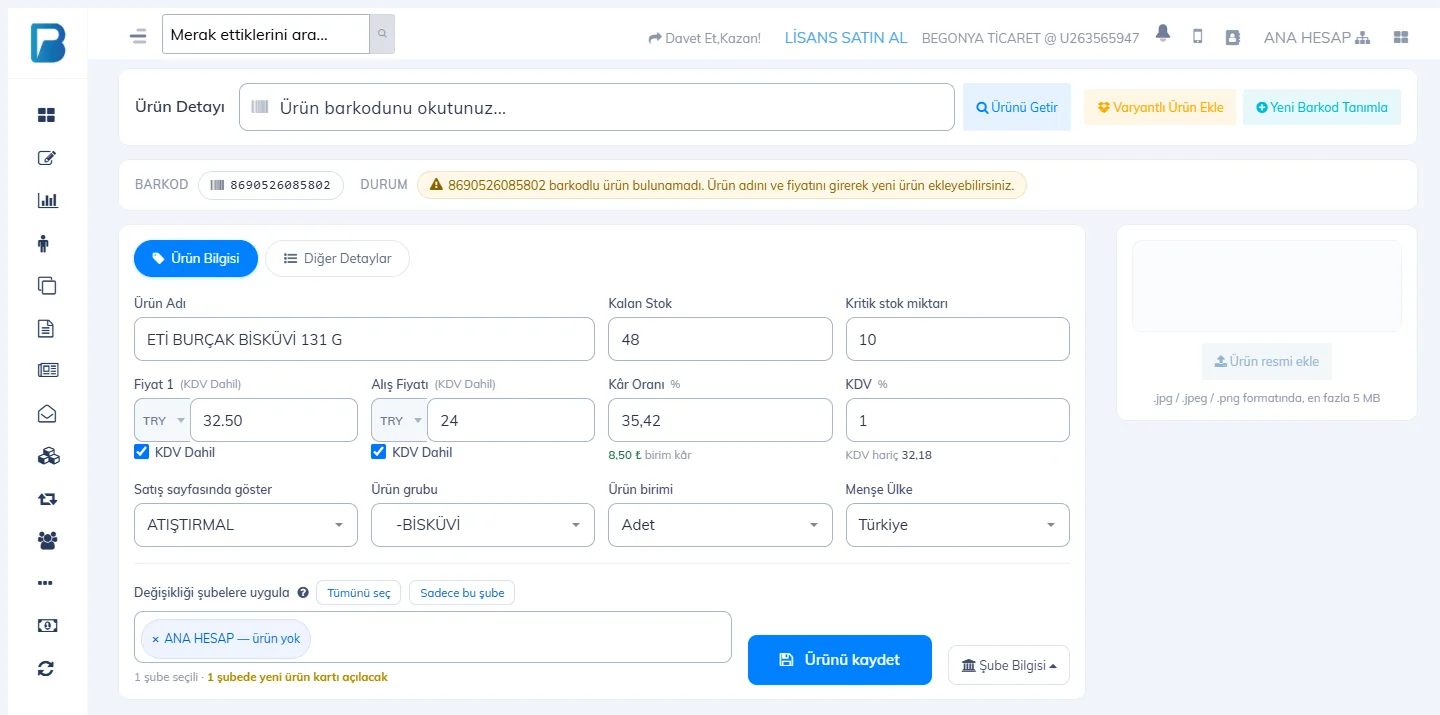The height and width of the screenshot is (715, 1440).
Task: Click the mobile phone icon in the header
Action: (x=1197, y=36)
